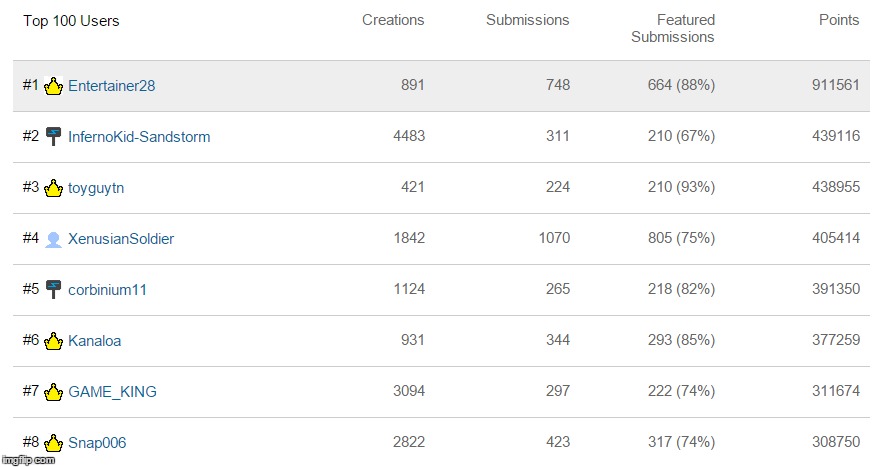The height and width of the screenshot is (467, 884).
Task: Click the crown icon beside Snap006
Action: coord(54,443)
